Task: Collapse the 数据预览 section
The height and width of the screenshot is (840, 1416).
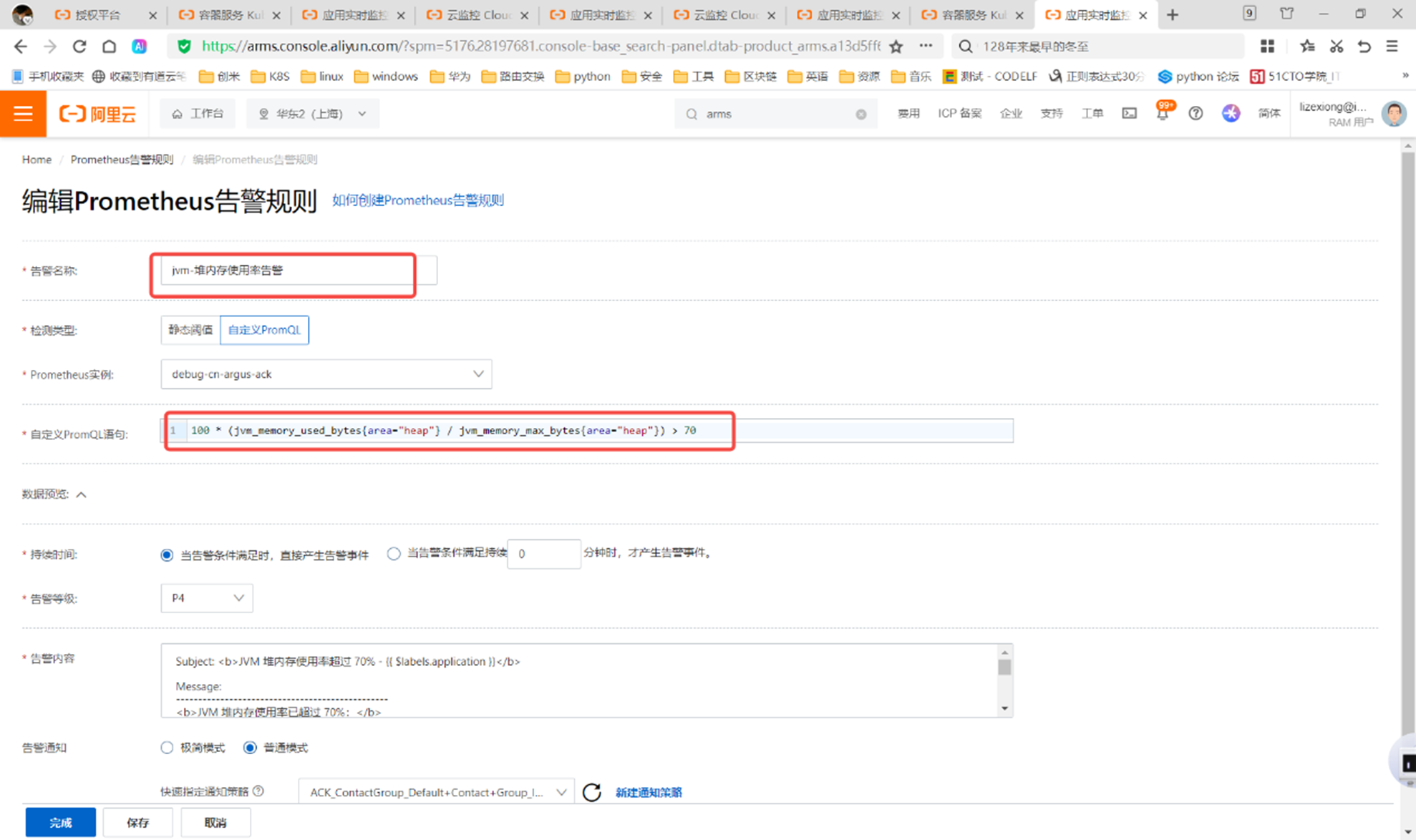Action: pyautogui.click(x=82, y=494)
